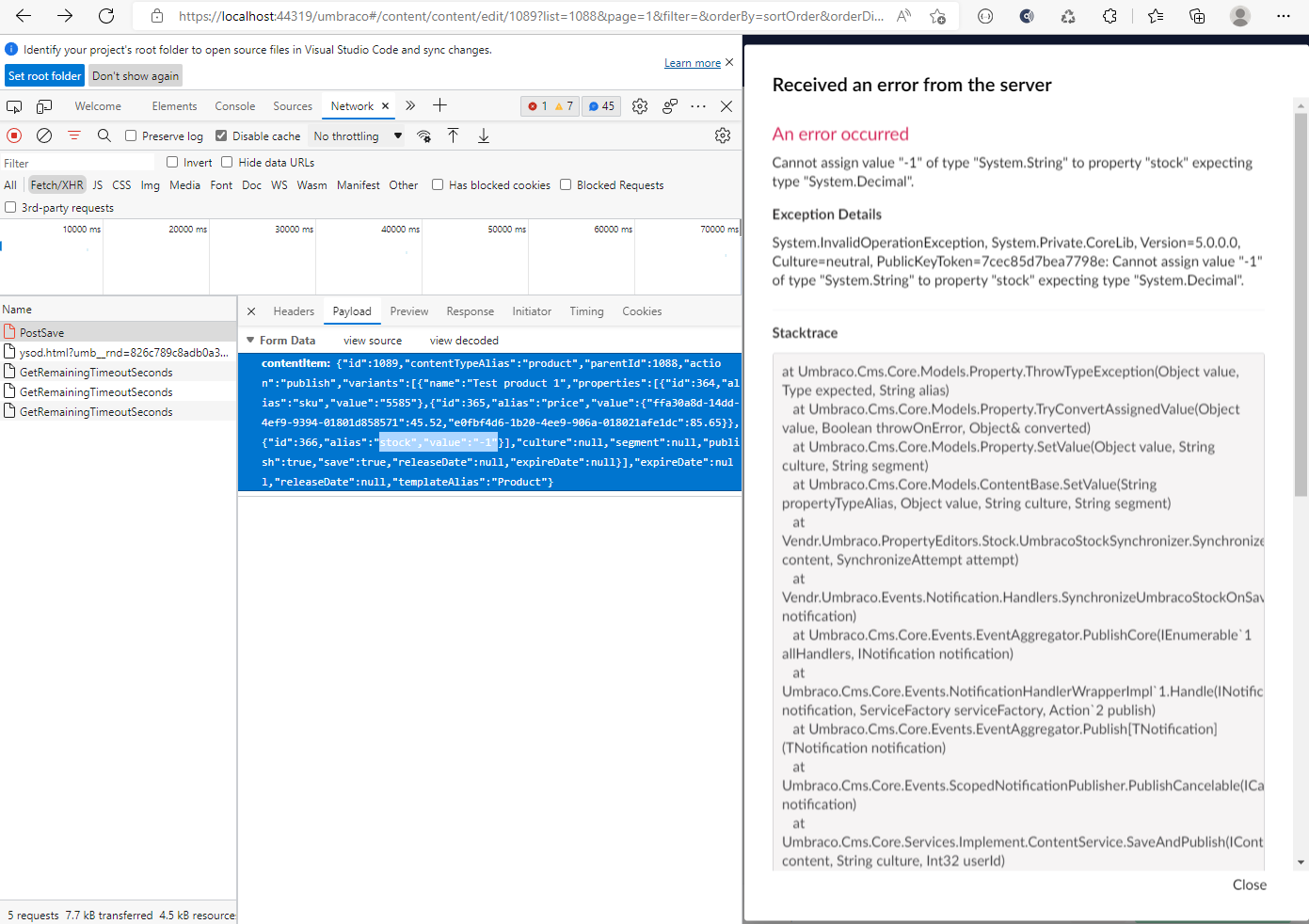
Task: Select the Response tab
Action: click(x=471, y=311)
